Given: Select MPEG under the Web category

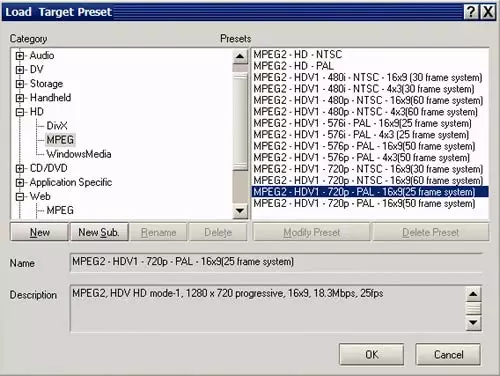Looking at the screenshot, I should coord(60,210).
